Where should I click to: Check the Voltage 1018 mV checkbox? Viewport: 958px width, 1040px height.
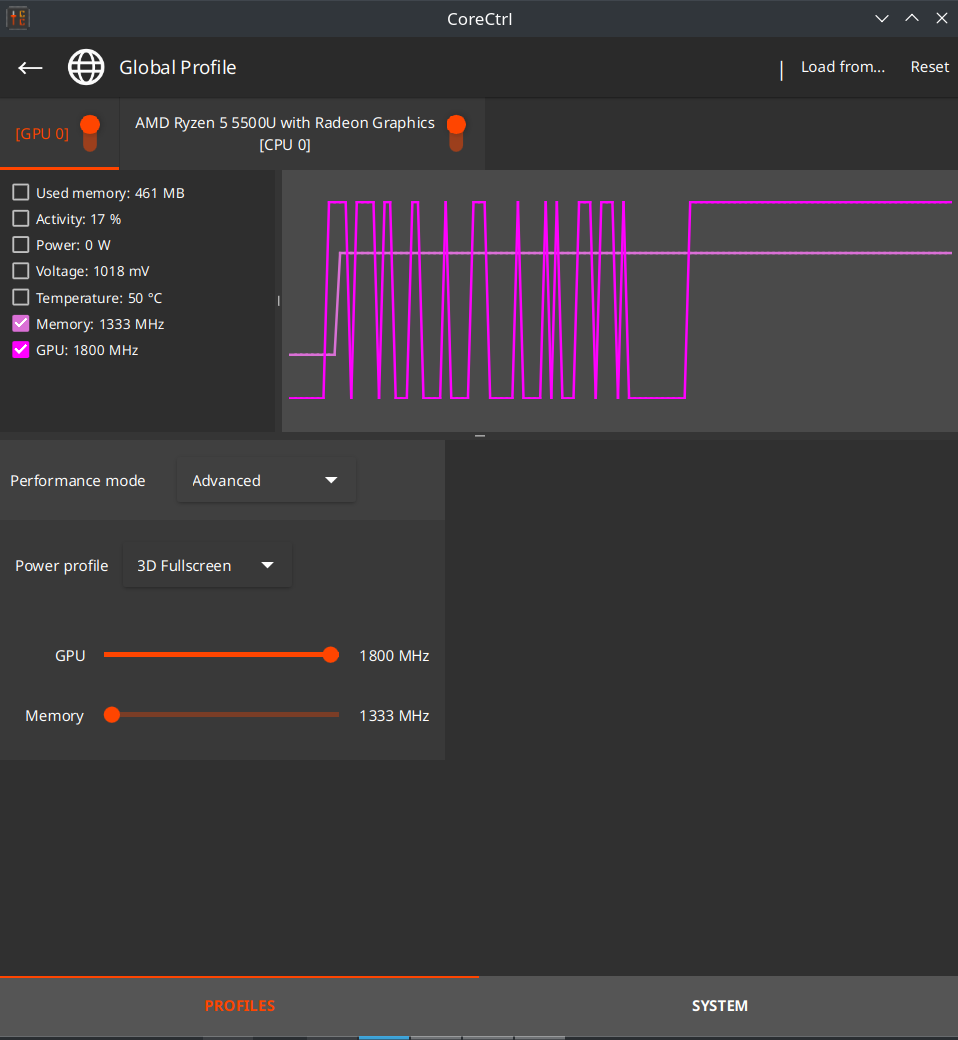click(x=20, y=270)
